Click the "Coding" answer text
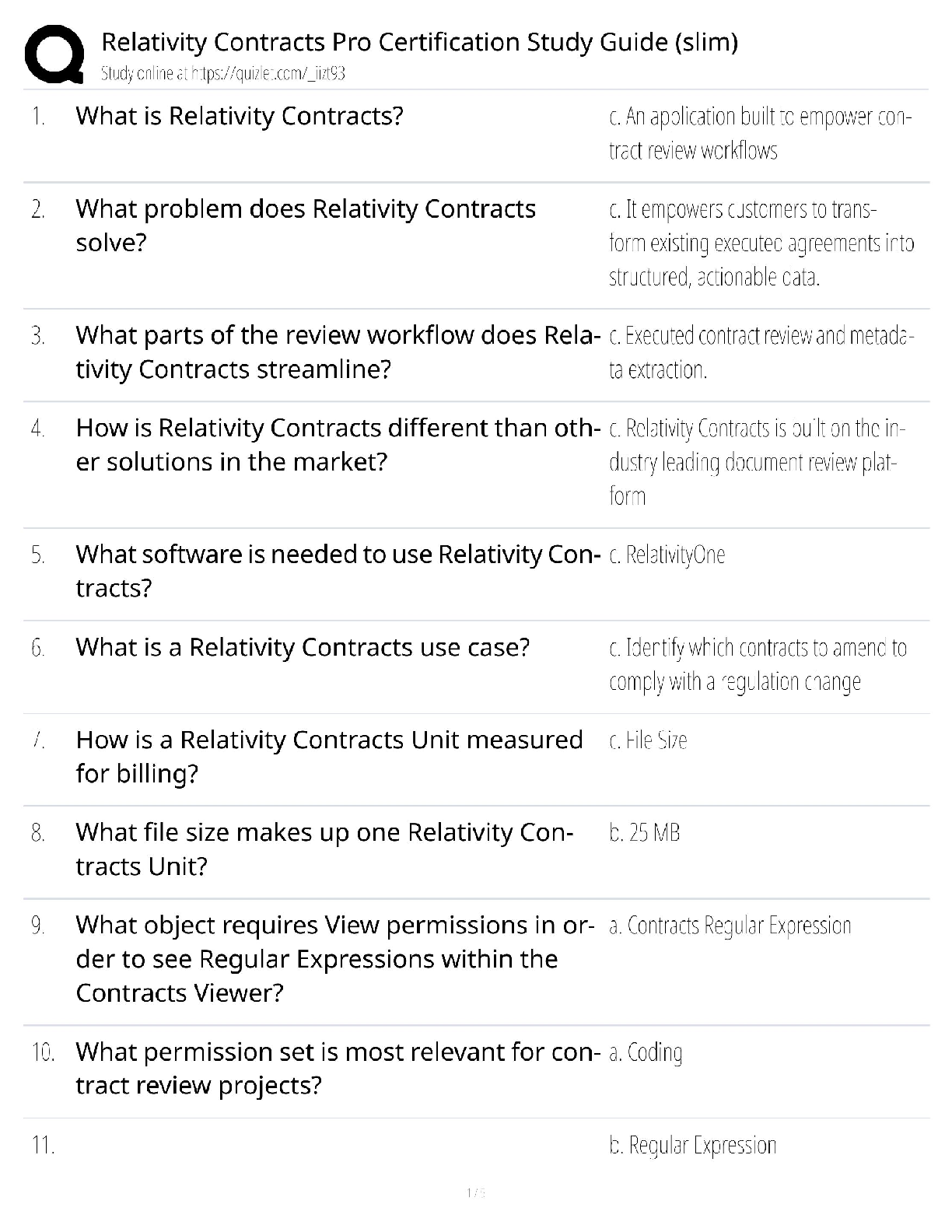 pyautogui.click(x=646, y=1052)
